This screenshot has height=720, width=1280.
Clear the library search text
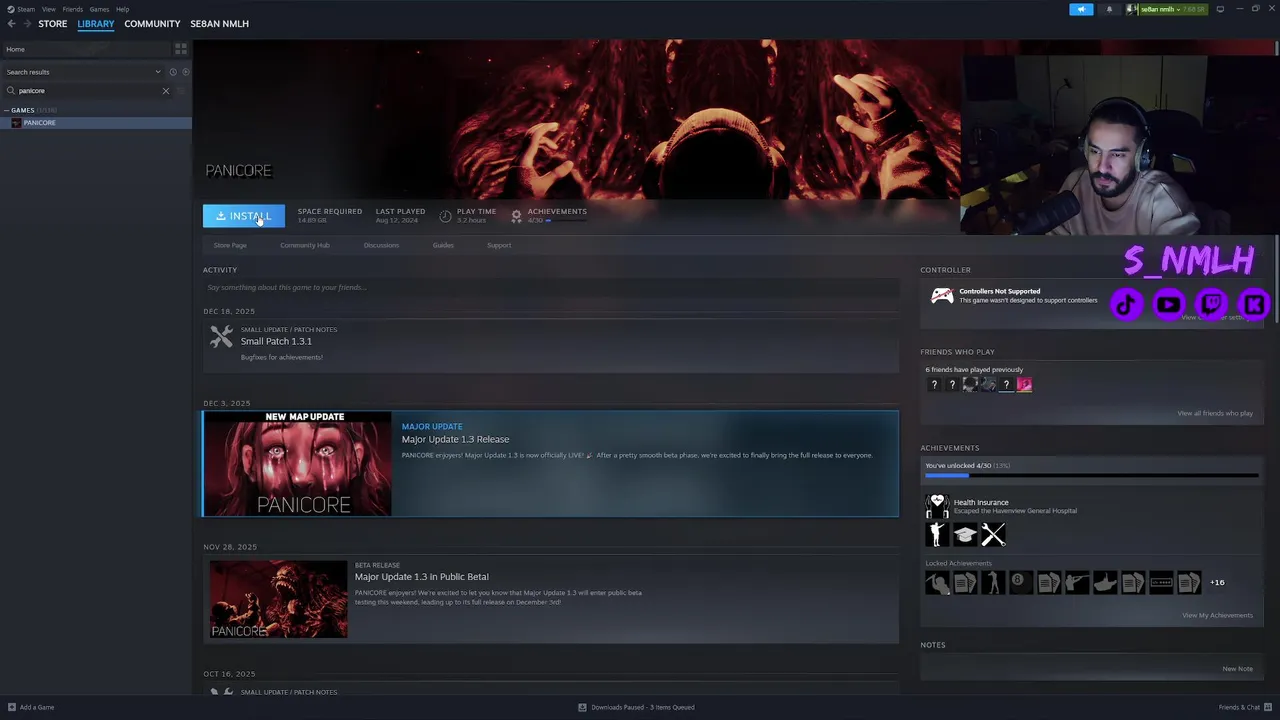click(166, 91)
